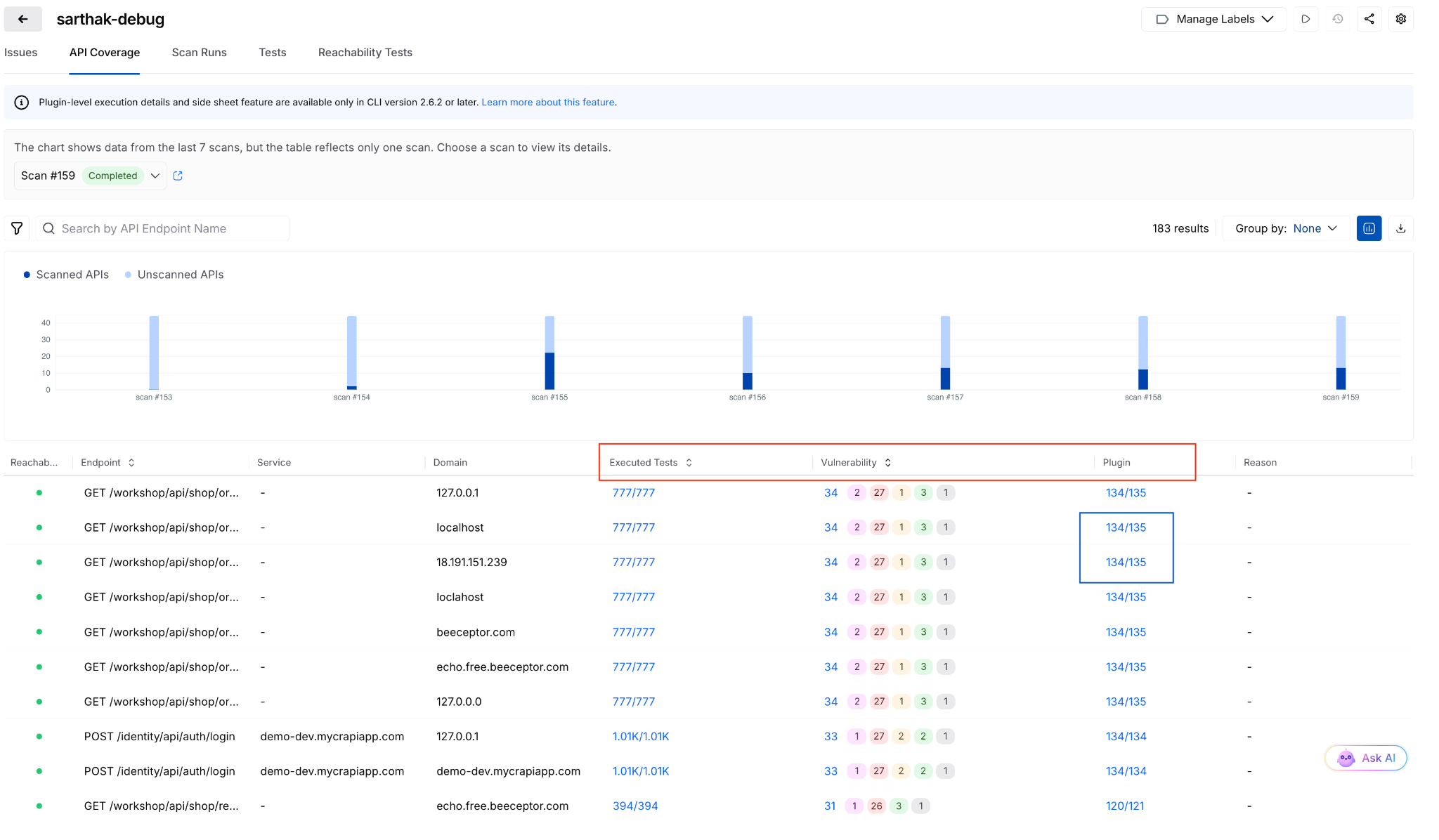Open 1.01K/1.01K tests for demo-dev.mycrapiapp.com domain

pyautogui.click(x=641, y=771)
